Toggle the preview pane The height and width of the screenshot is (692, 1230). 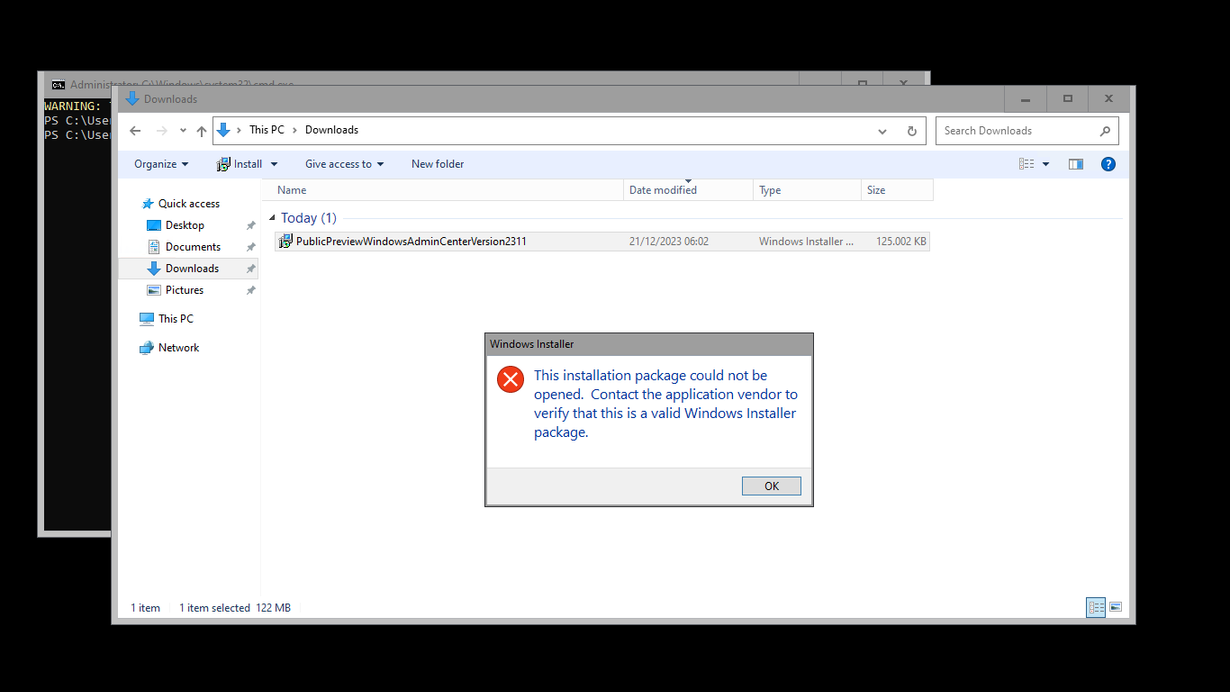click(x=1076, y=164)
